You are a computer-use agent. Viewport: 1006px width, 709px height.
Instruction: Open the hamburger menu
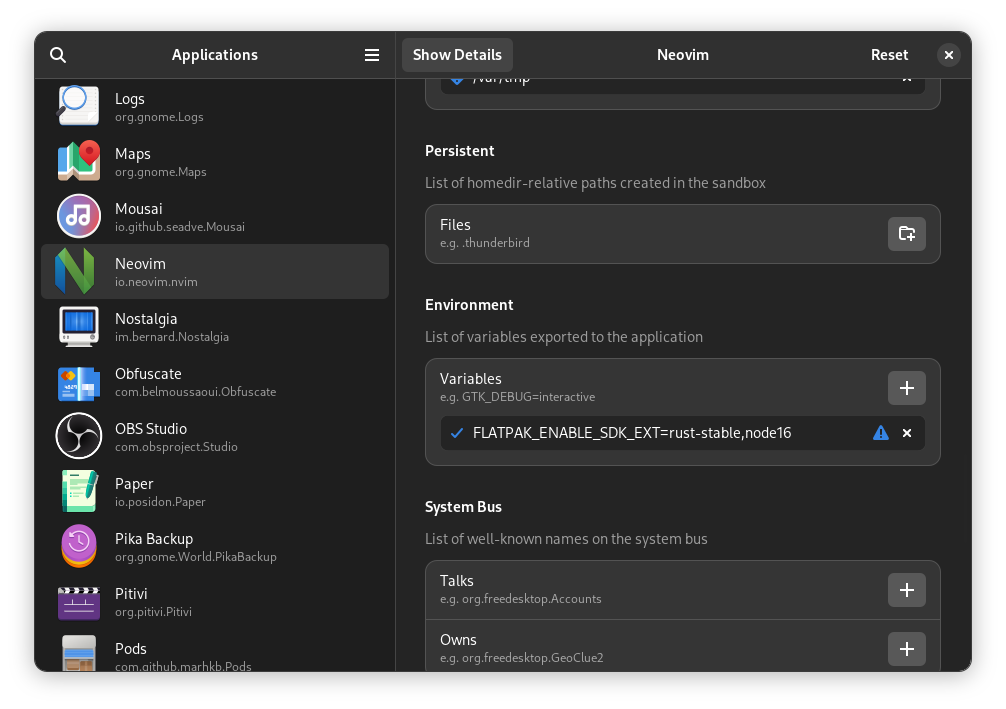(371, 55)
